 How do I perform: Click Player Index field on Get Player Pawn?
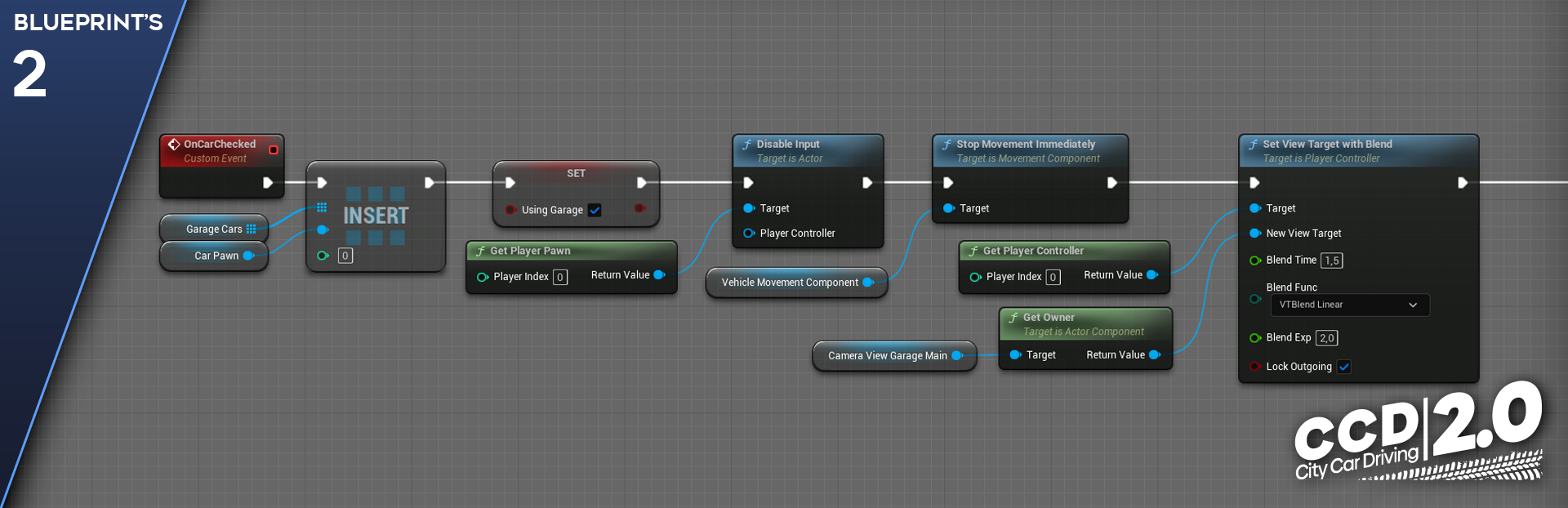click(560, 277)
